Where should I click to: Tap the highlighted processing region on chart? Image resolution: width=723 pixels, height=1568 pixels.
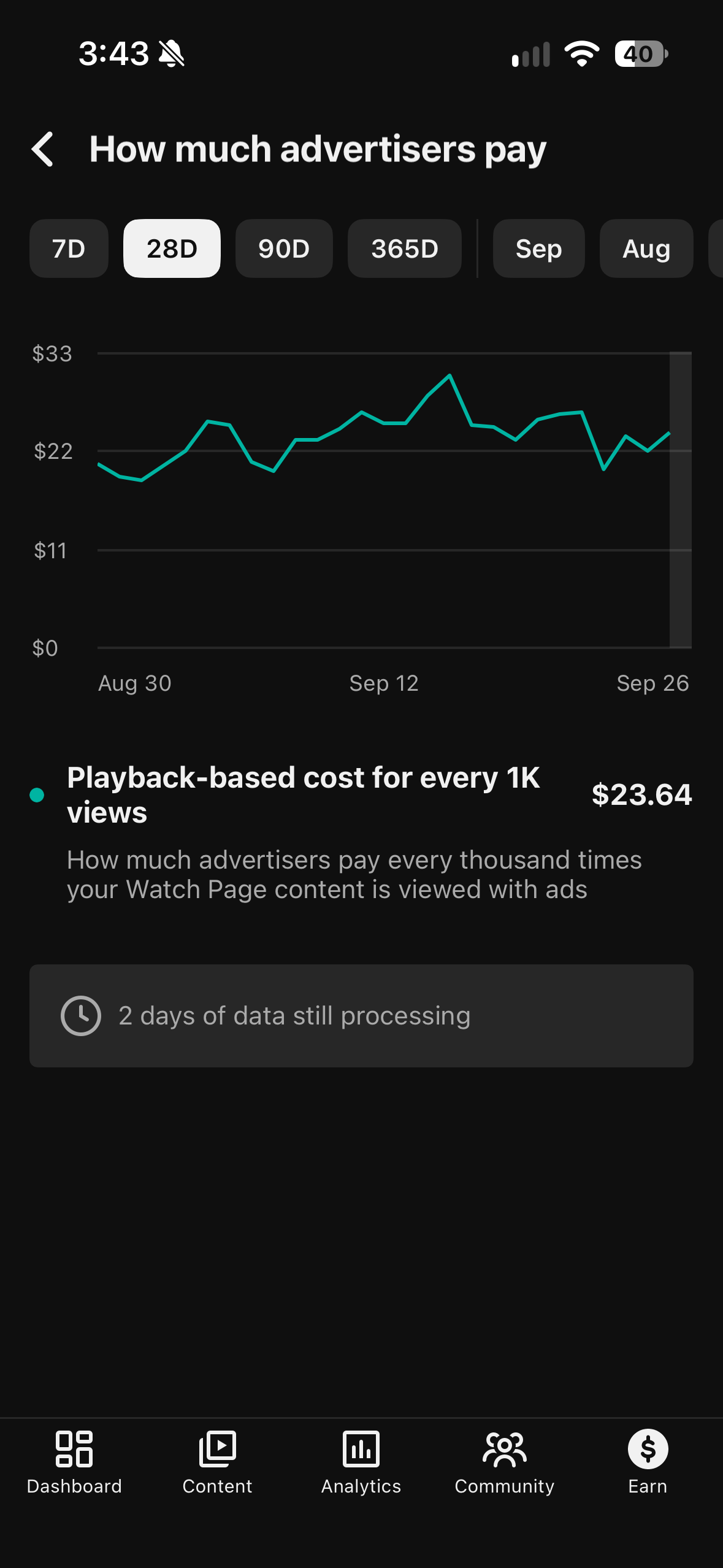[x=681, y=499]
